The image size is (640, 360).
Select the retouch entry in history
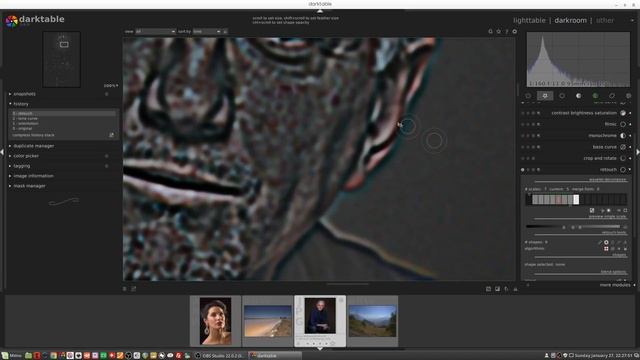click(63, 113)
